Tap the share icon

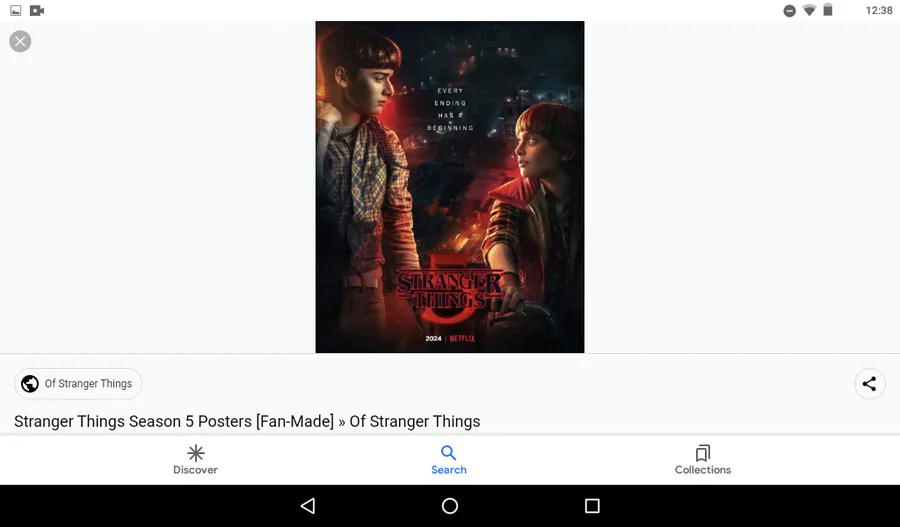869,384
